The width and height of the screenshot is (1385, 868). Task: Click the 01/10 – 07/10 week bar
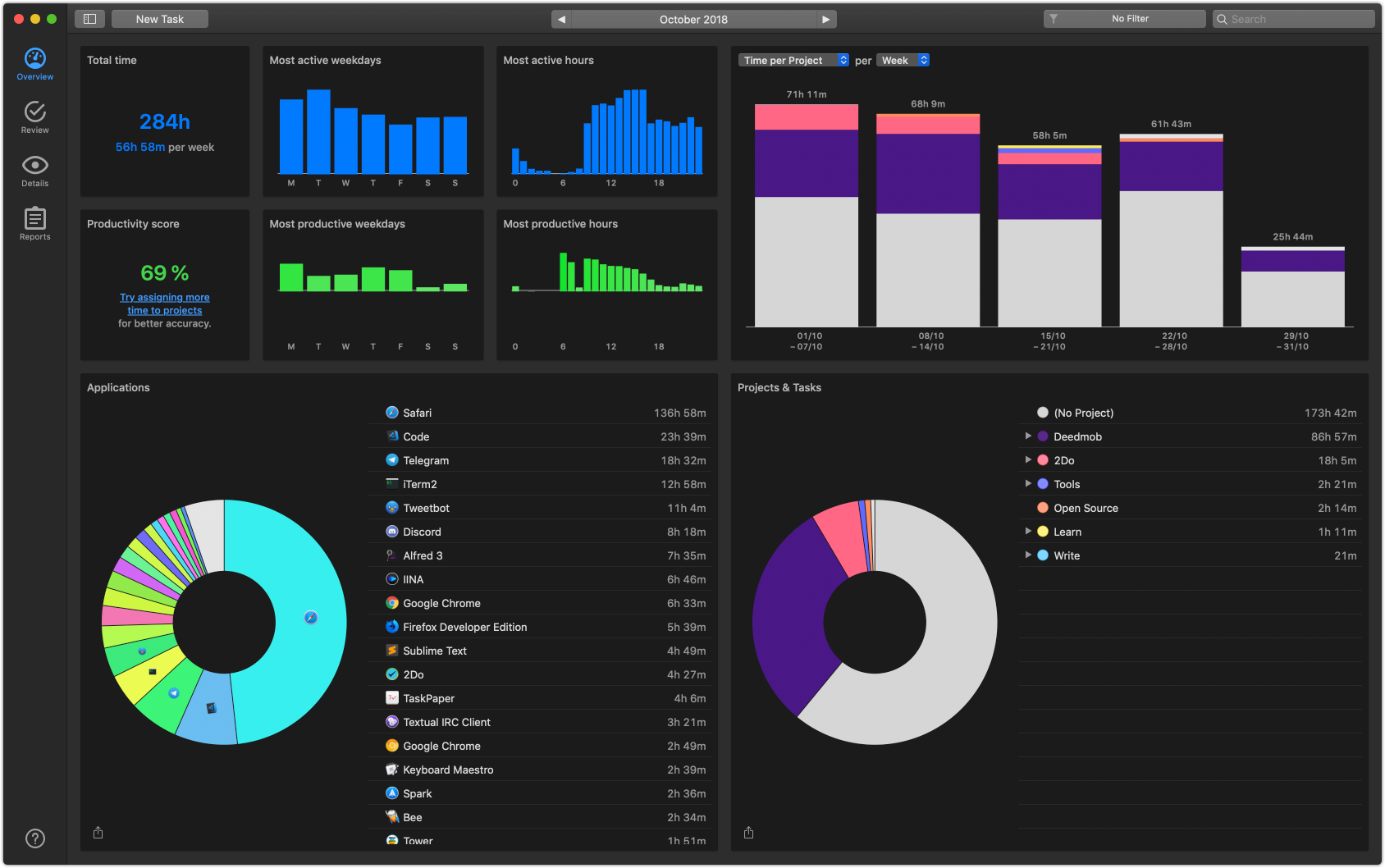[807, 216]
